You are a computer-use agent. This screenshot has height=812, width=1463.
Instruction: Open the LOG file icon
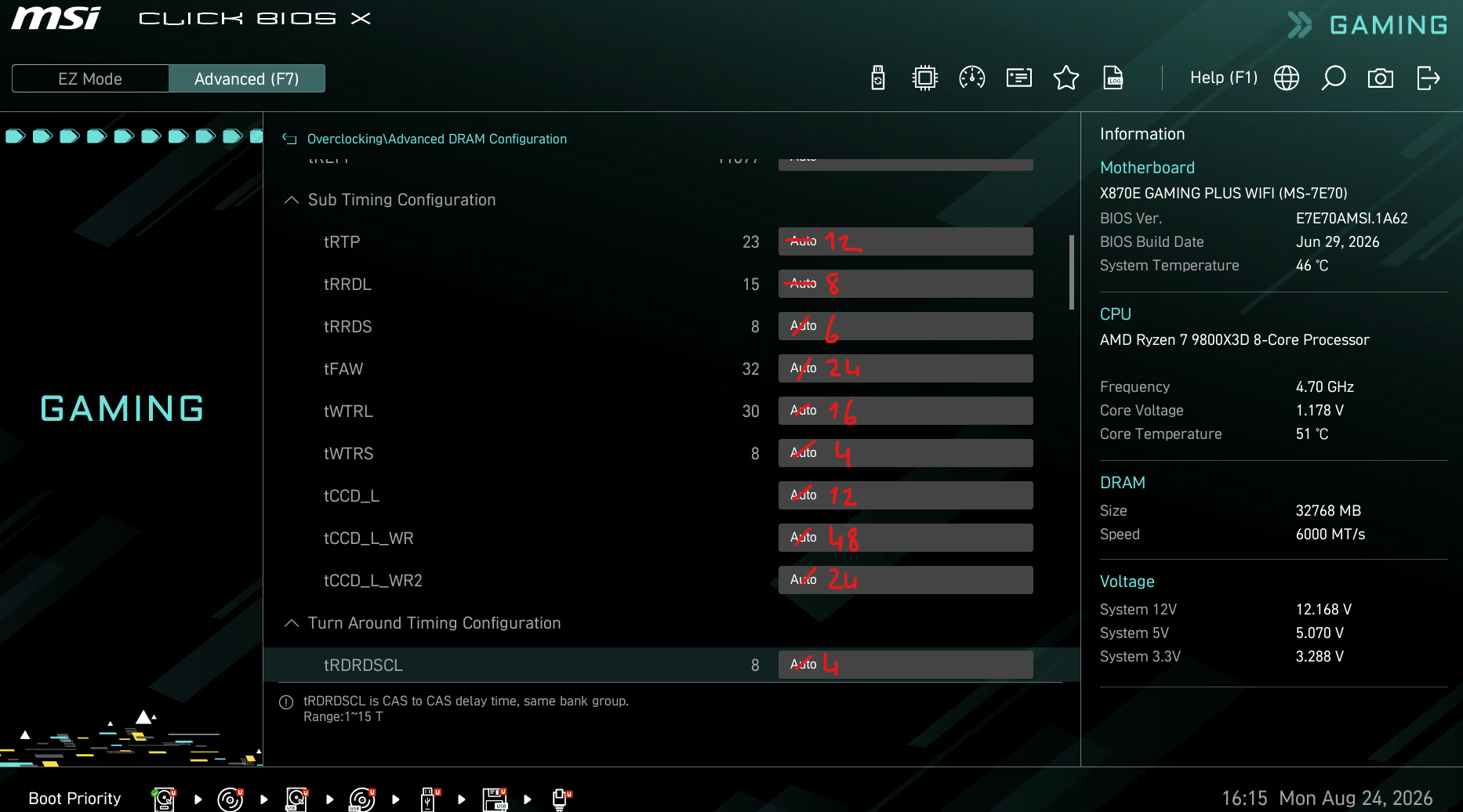pyautogui.click(x=1113, y=78)
